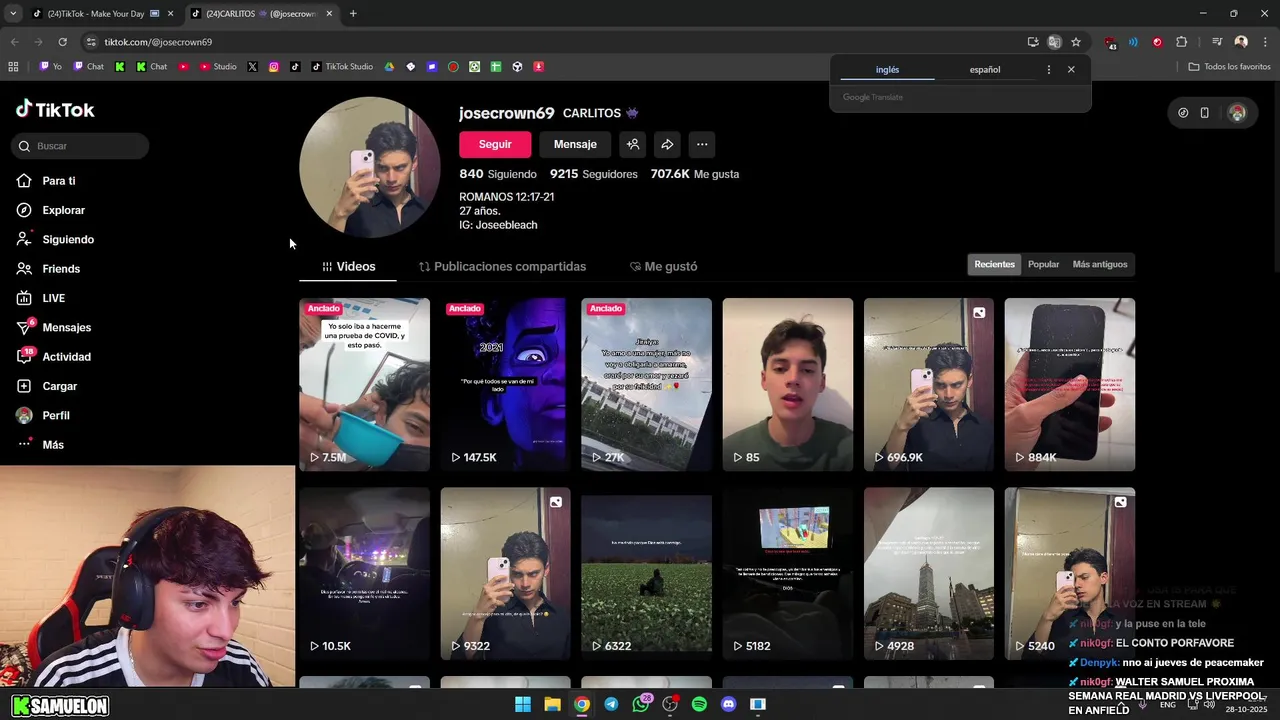Open pinned video with 27K views
The width and height of the screenshot is (1280, 720).
[x=646, y=384]
